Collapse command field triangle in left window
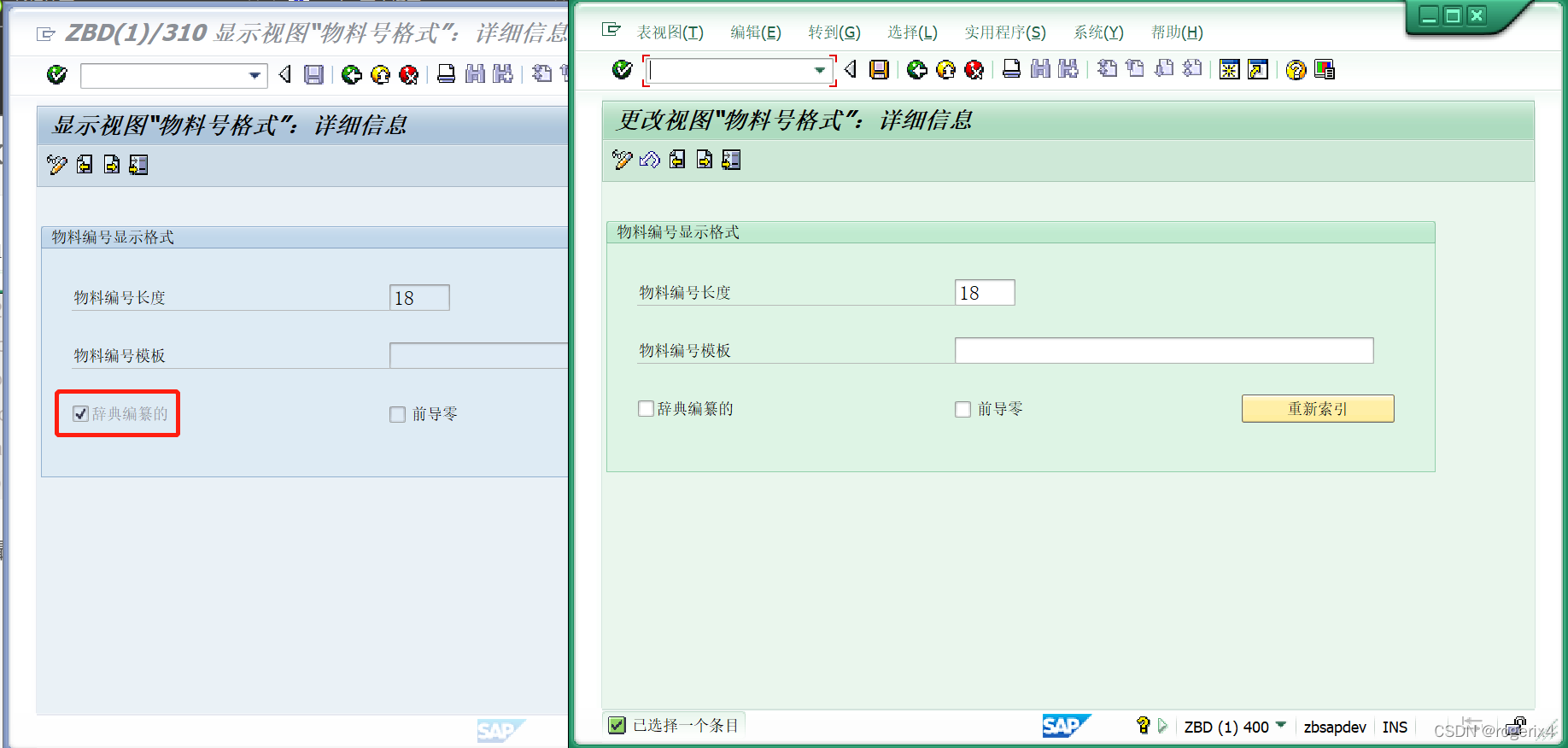Image resolution: width=1568 pixels, height=748 pixels. 285,74
